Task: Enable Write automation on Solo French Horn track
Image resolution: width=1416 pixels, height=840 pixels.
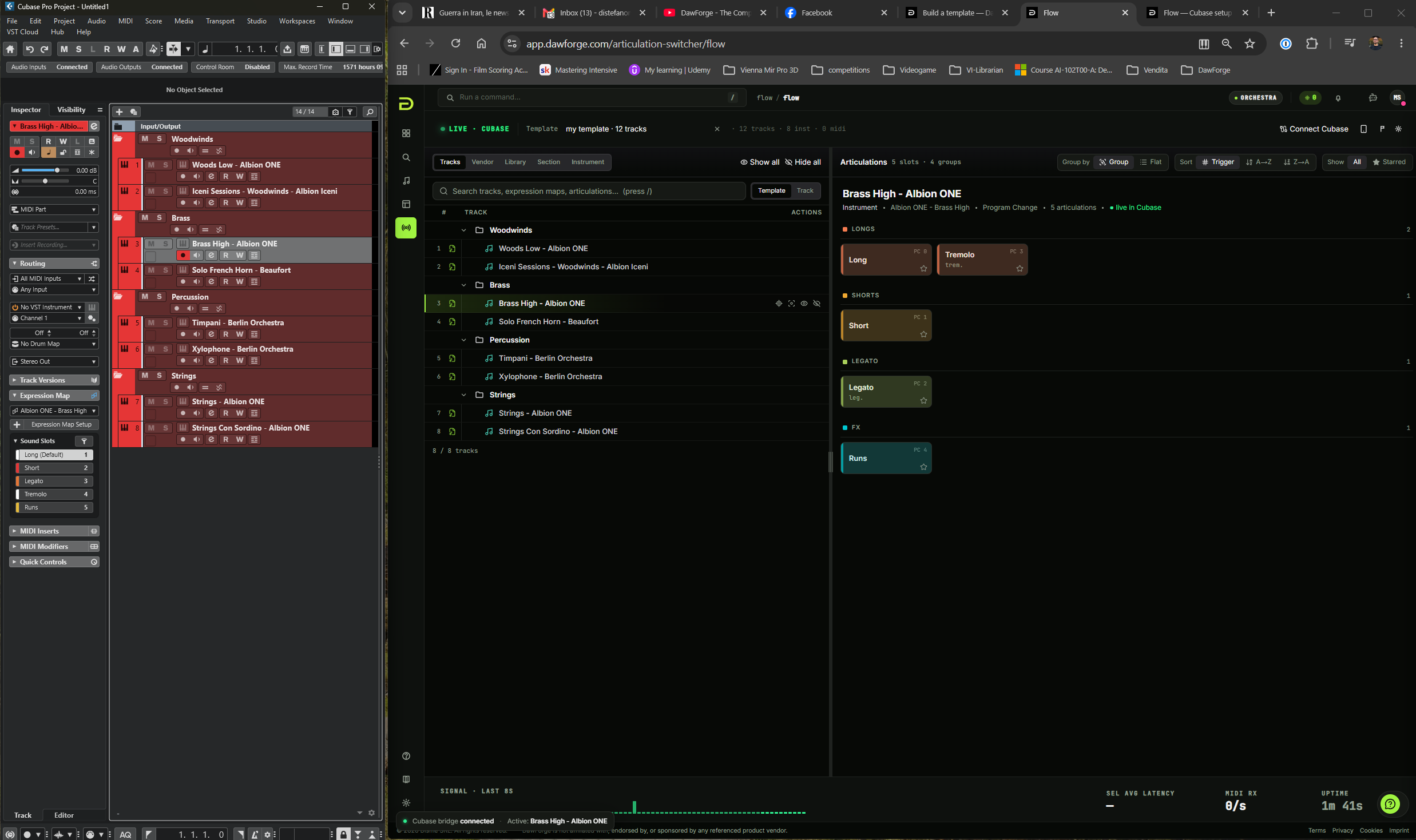Action: (240, 282)
